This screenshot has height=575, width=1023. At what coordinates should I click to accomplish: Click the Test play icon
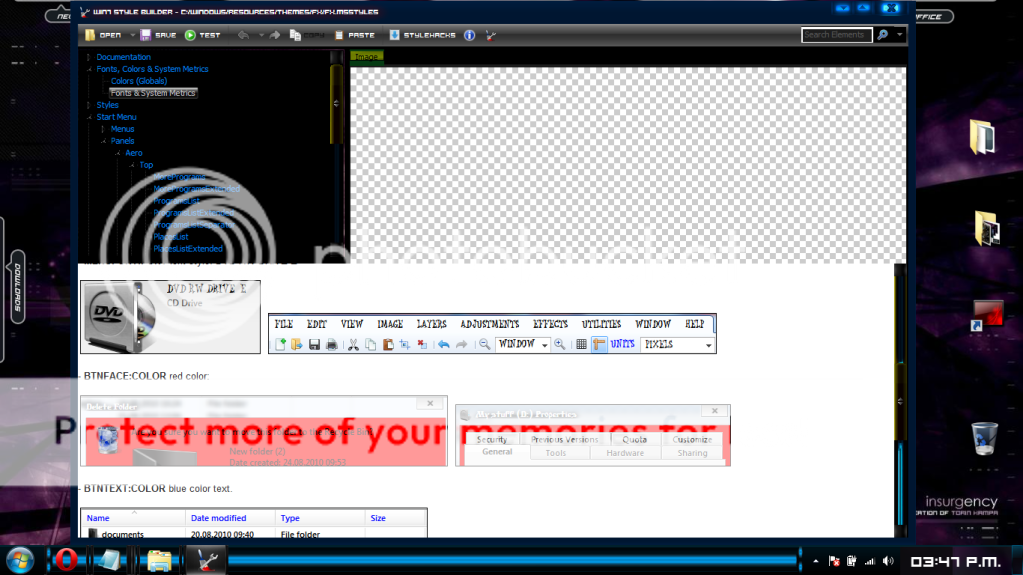190,35
